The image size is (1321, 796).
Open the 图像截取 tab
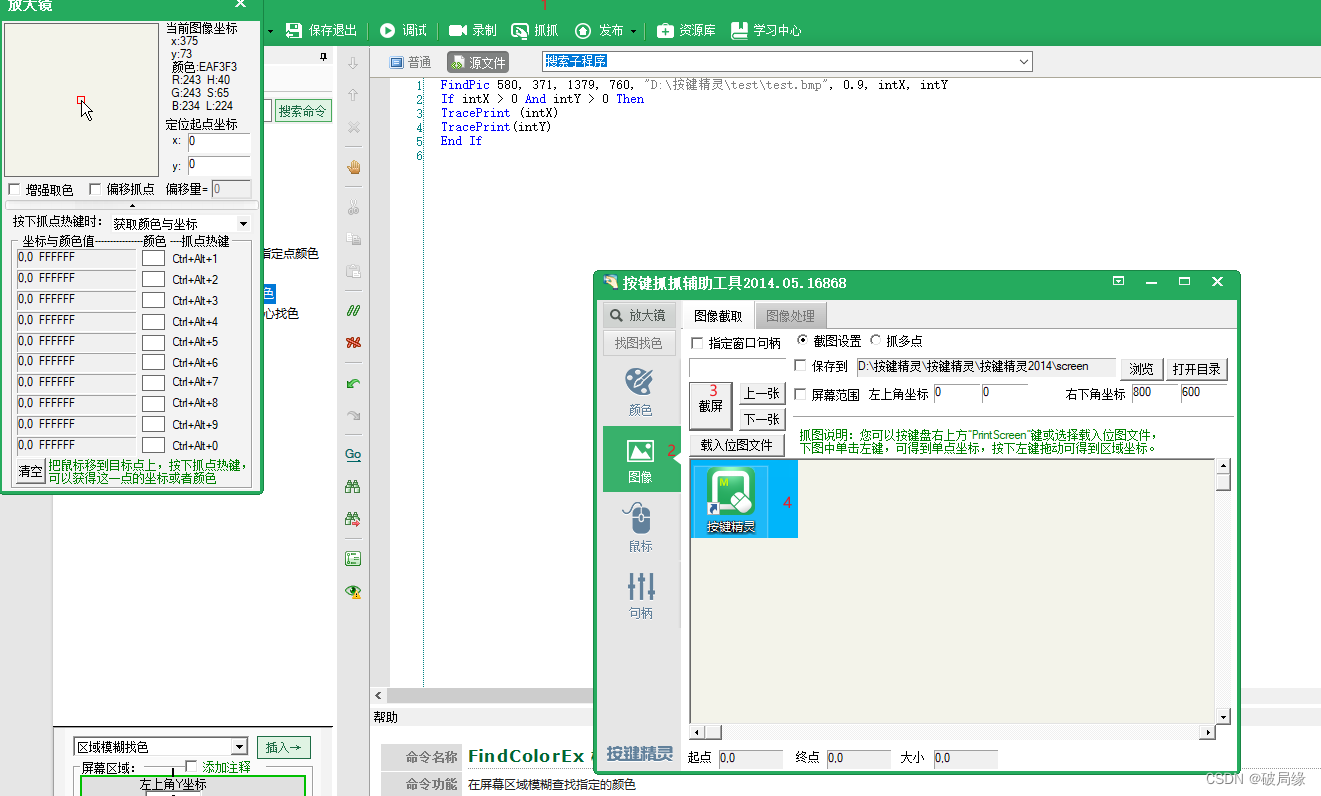coord(718,316)
